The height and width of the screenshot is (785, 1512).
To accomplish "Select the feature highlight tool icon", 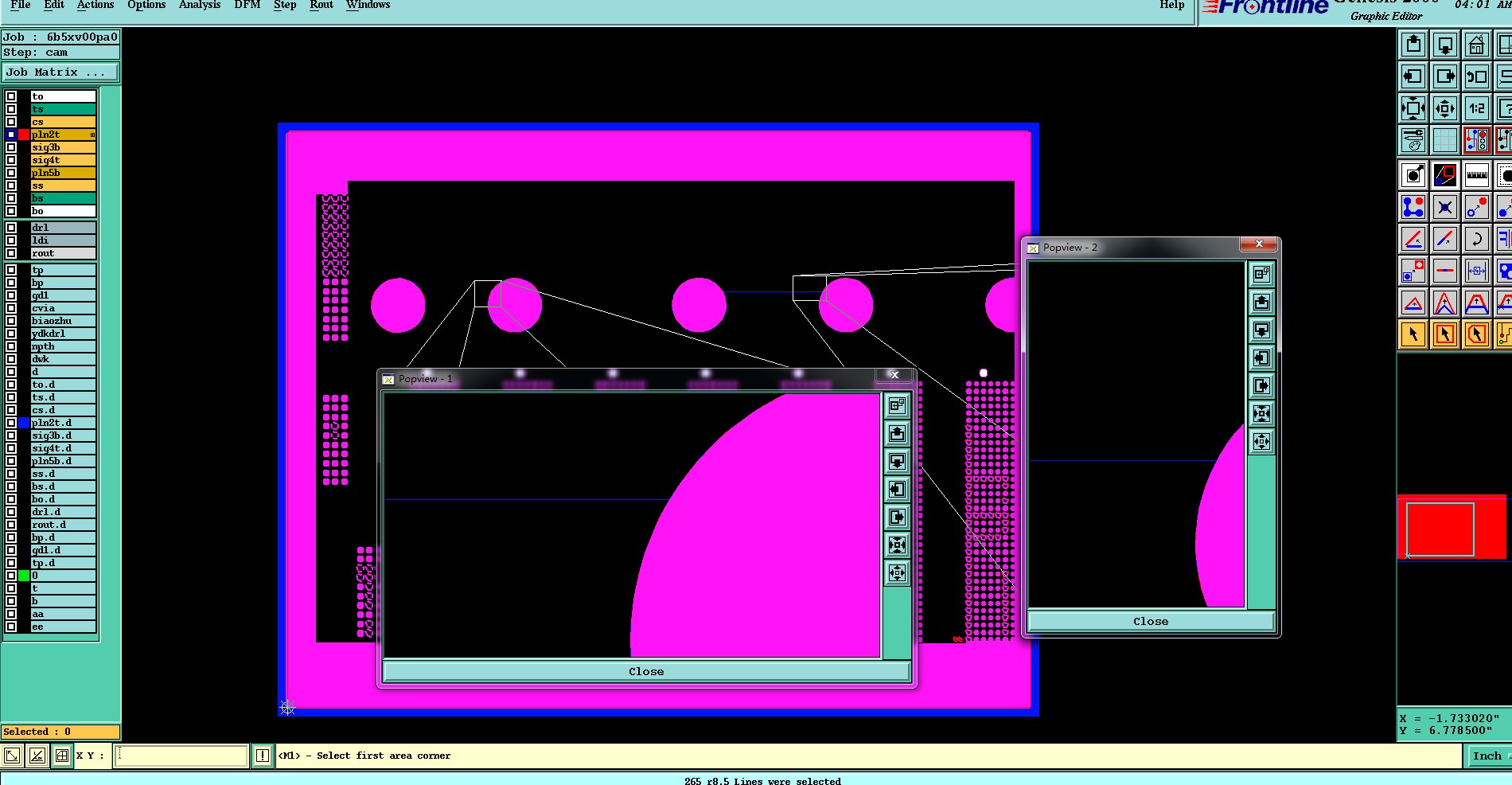I will [x=1413, y=175].
